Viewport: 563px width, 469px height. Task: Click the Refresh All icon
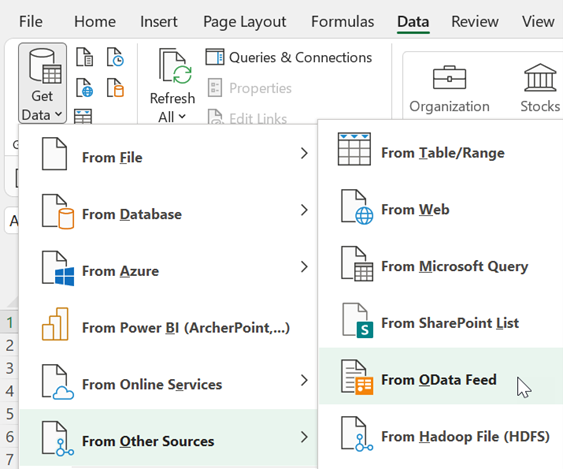(175, 66)
